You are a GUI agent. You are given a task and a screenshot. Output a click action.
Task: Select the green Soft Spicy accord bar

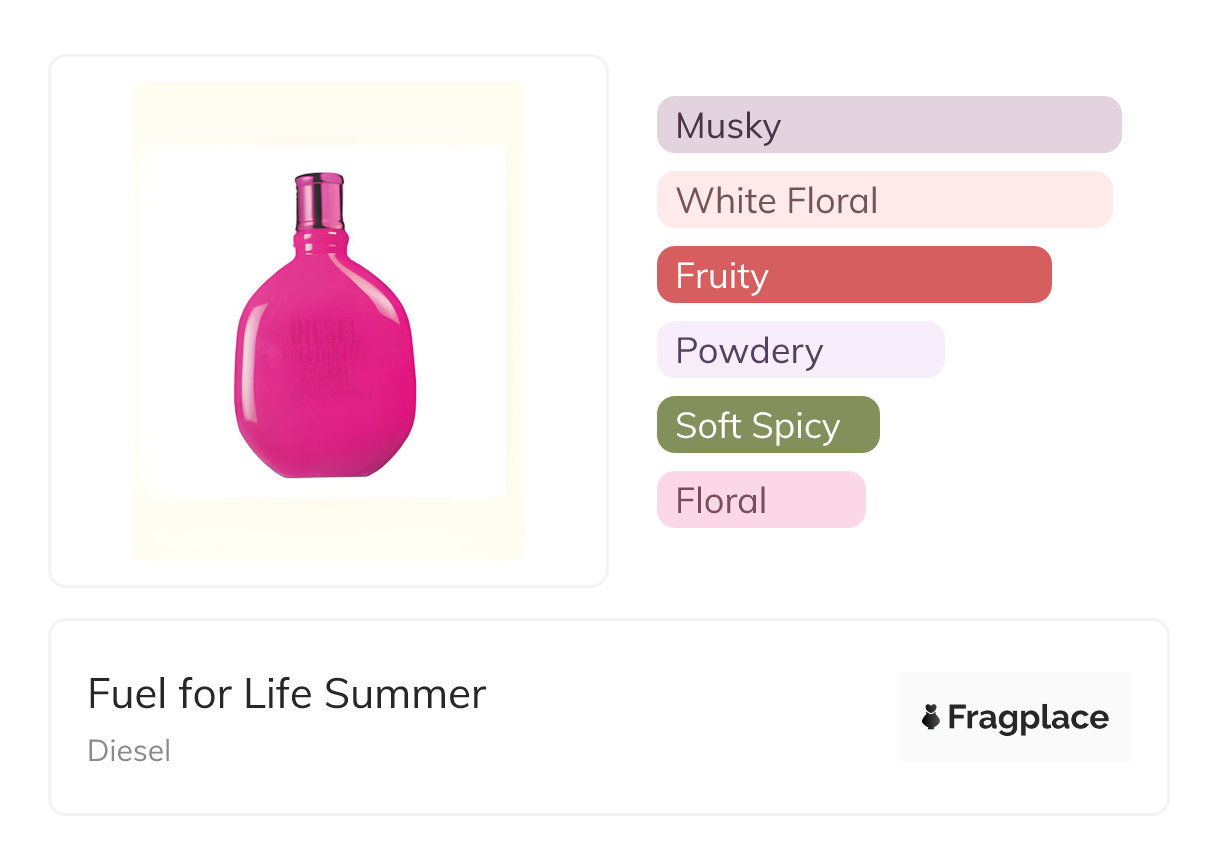point(768,425)
